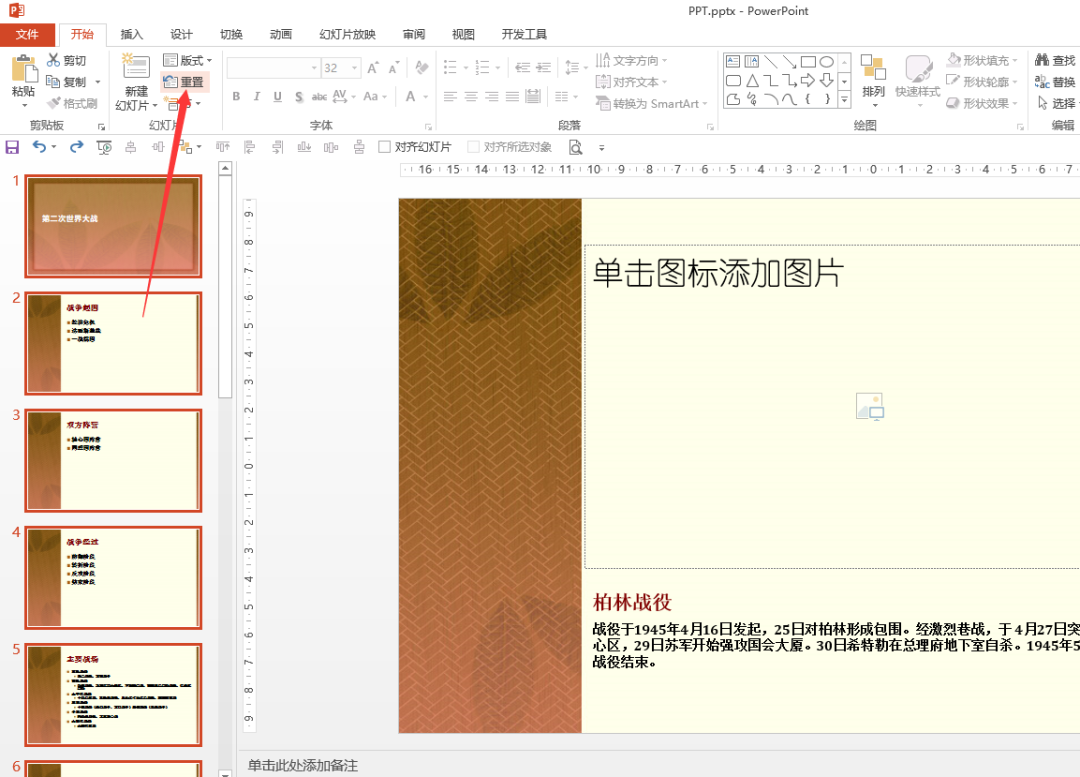Enable the 对齐幻灯片 checkbox
This screenshot has height=777, width=1080.
(x=385, y=146)
